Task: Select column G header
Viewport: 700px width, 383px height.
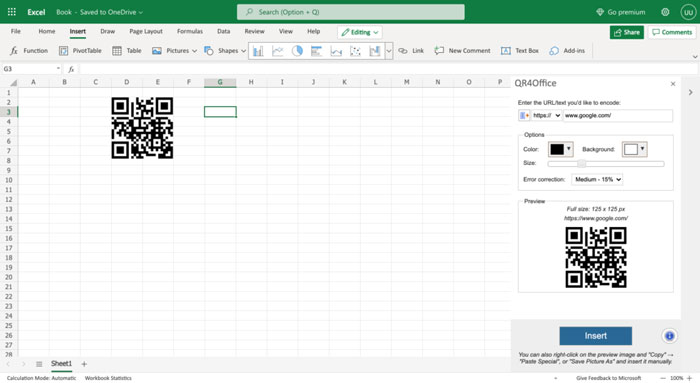Action: click(220, 82)
